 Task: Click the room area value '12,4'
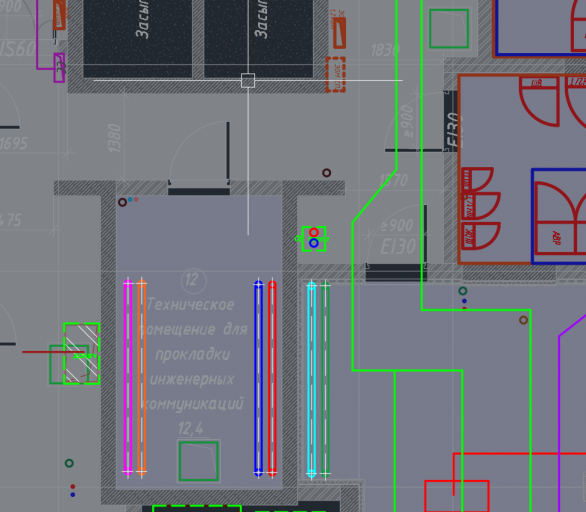coord(191,429)
